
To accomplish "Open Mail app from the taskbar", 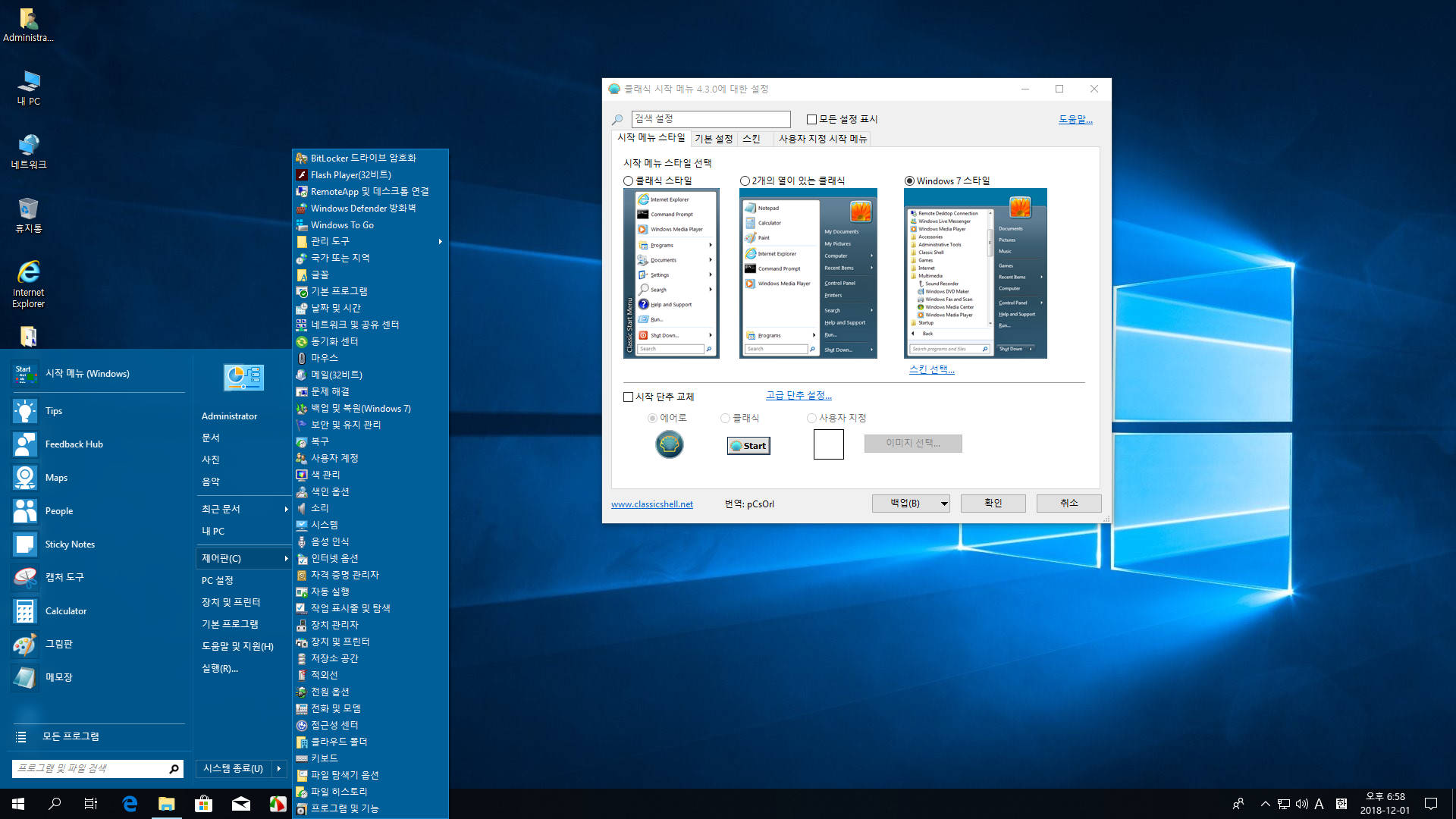I will coord(240,804).
